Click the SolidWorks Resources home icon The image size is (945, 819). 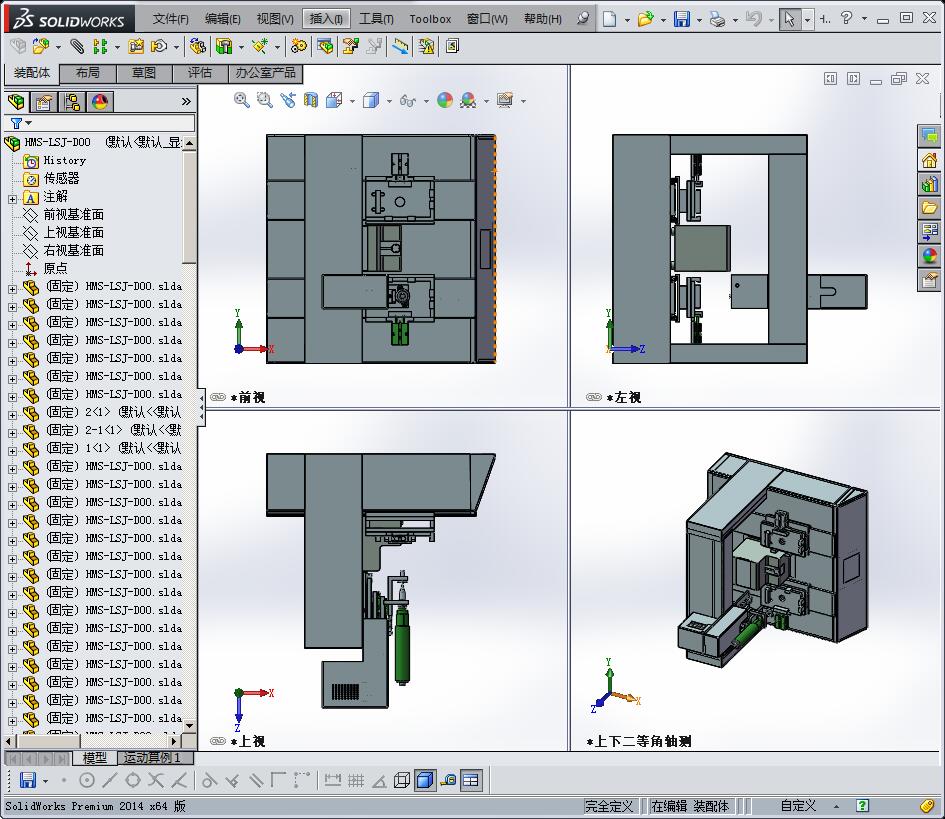click(x=930, y=160)
